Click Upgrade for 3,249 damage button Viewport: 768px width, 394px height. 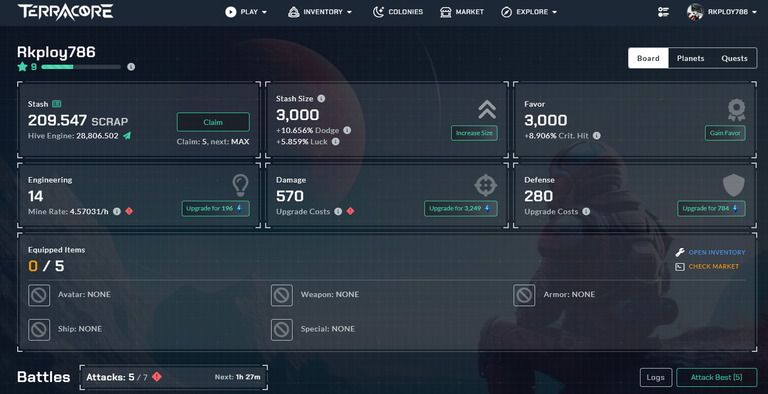coord(460,208)
